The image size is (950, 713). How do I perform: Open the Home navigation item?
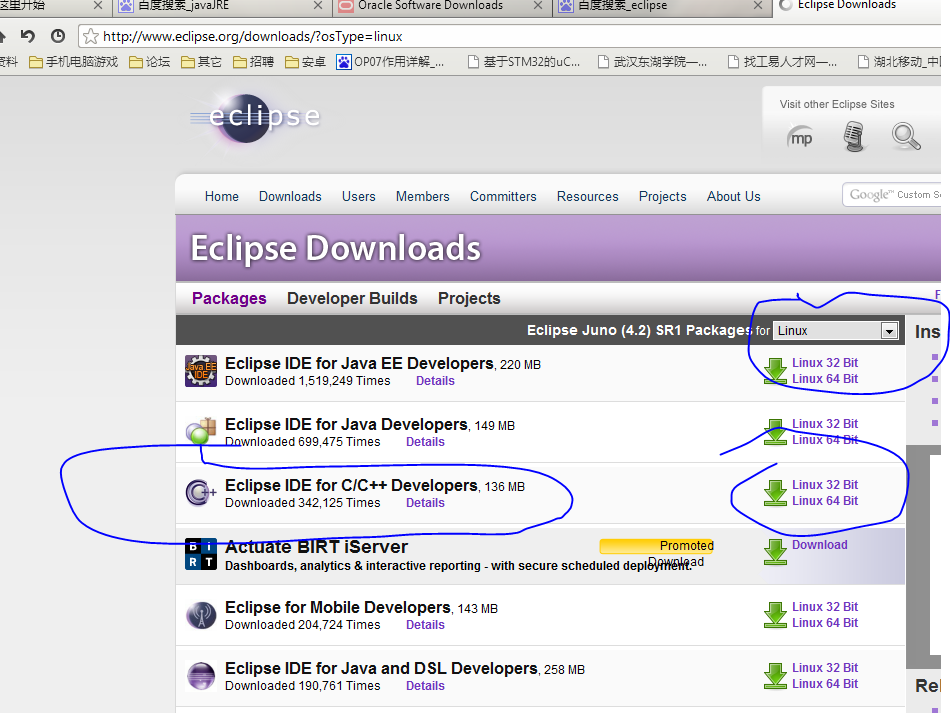click(x=222, y=196)
